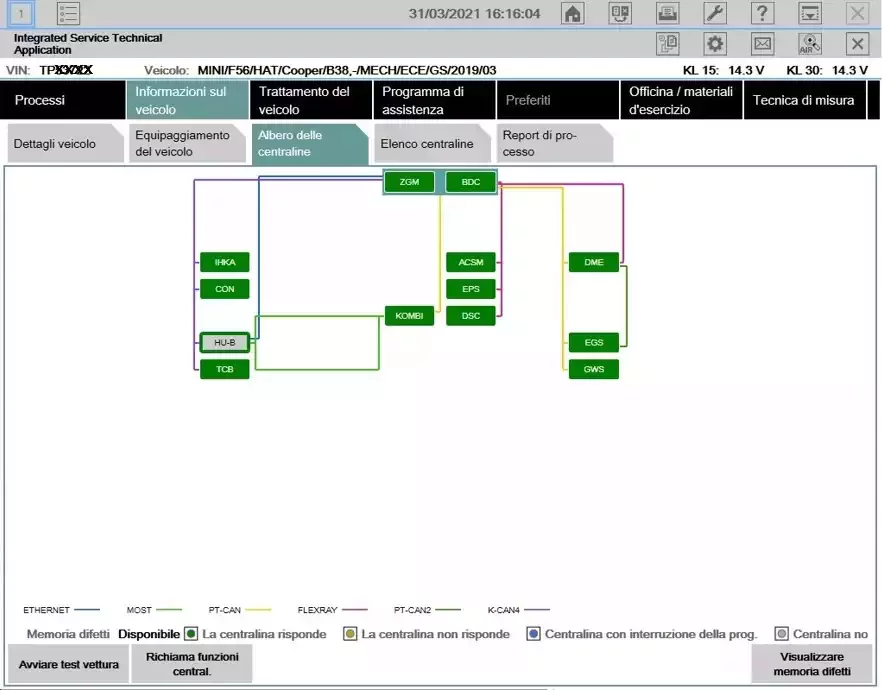This screenshot has width=882, height=690.
Task: Open settings gear icon
Action: [715, 44]
